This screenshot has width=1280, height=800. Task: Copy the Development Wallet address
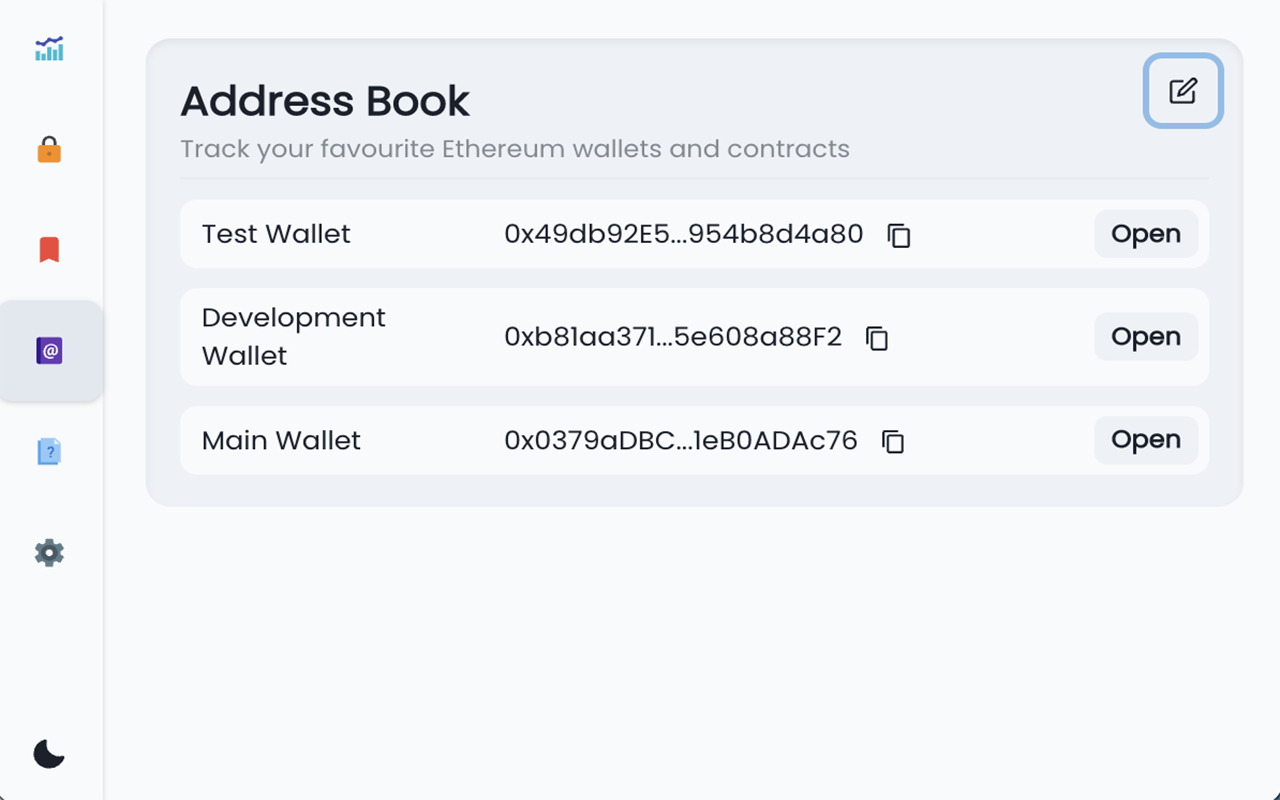[x=876, y=339]
